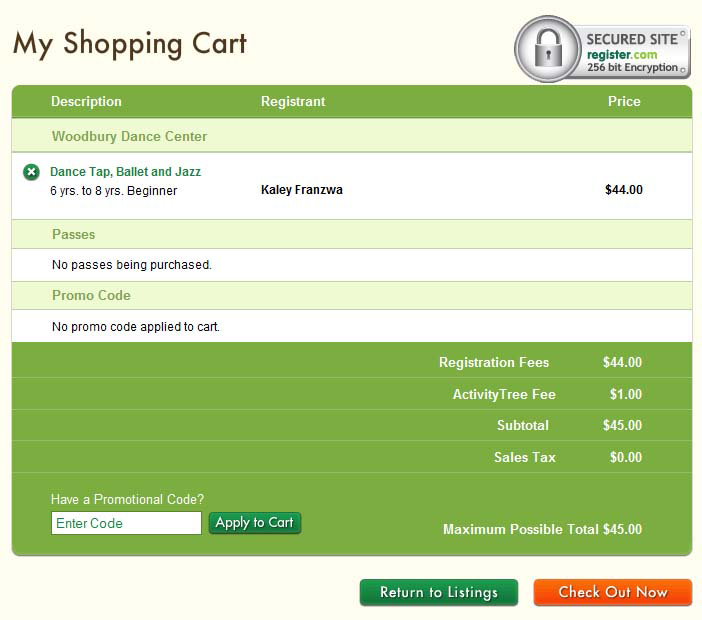Screen dimensions: 702x620
Task: Click the Passes section heading
Action: [73, 234]
